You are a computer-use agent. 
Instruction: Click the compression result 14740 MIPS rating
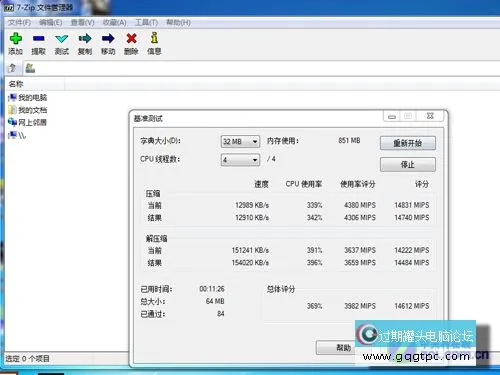point(412,217)
